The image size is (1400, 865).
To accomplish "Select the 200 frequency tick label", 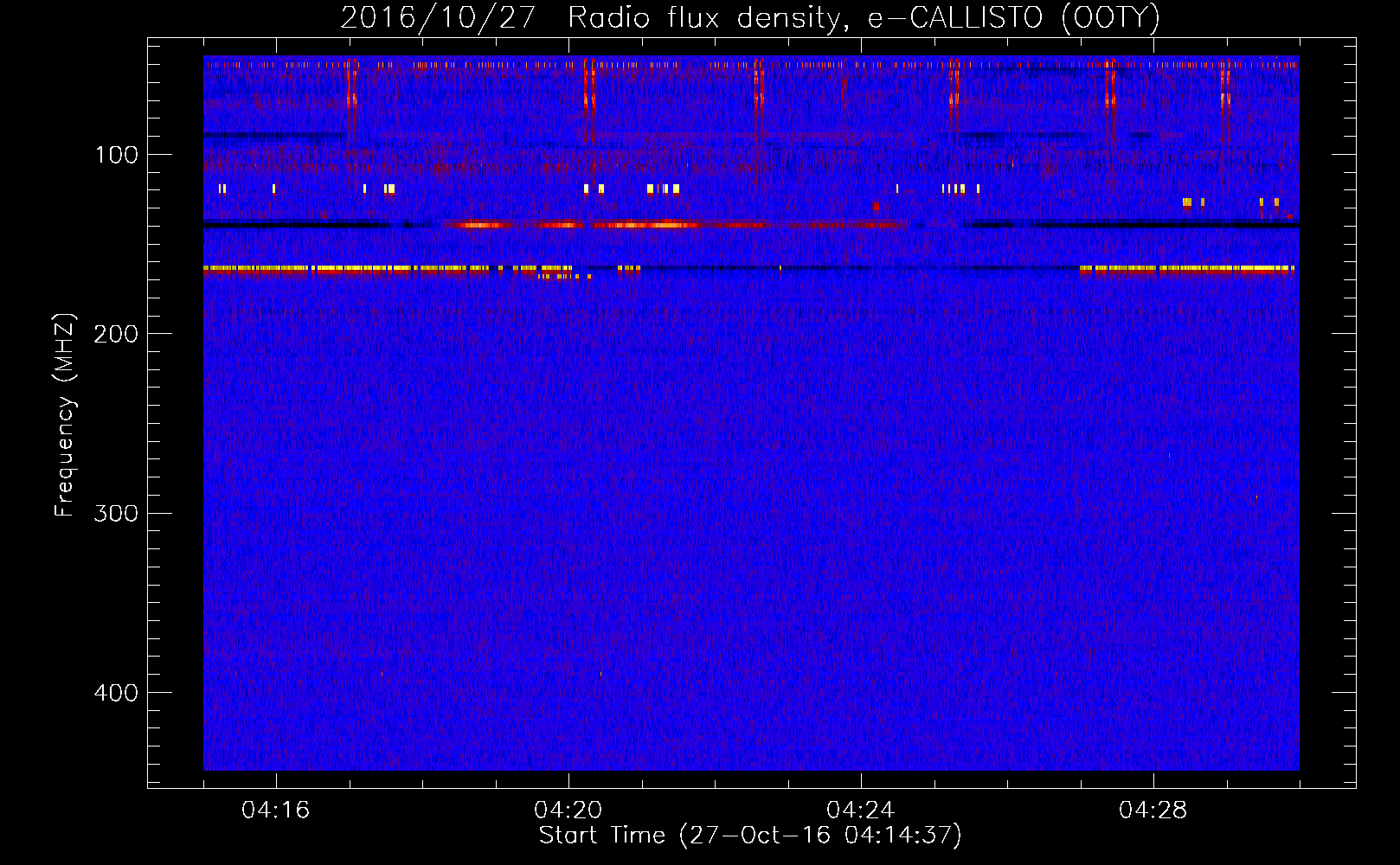I will click(116, 334).
